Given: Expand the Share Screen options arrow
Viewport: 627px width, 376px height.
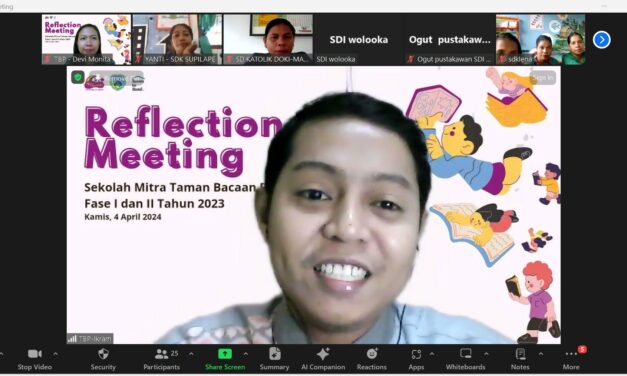Looking at the screenshot, I should 246,354.
